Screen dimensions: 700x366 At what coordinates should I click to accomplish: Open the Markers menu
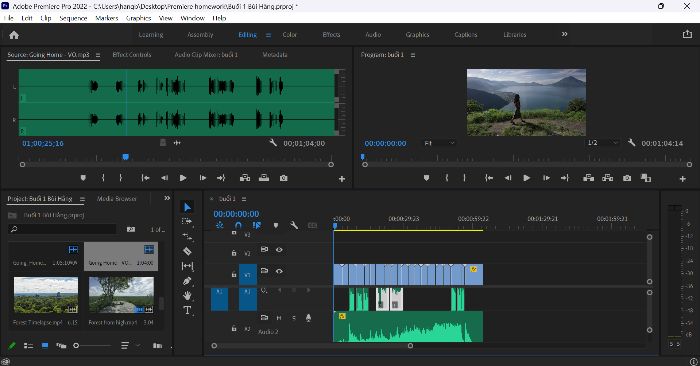107,18
